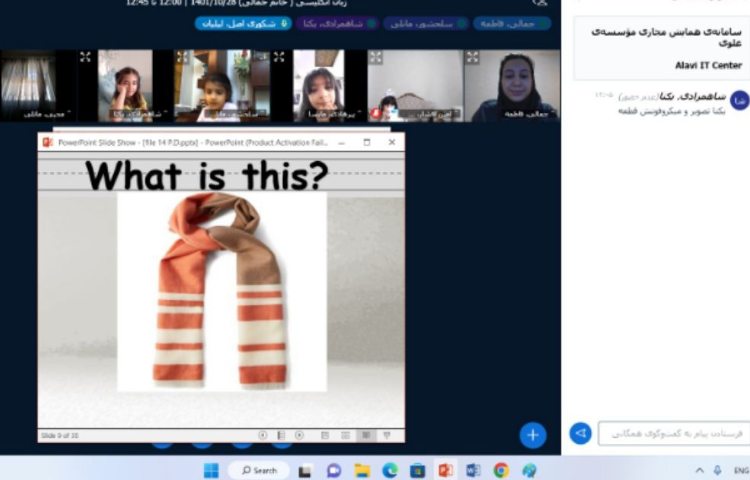Click the scarf picture on the slide

tap(222, 292)
